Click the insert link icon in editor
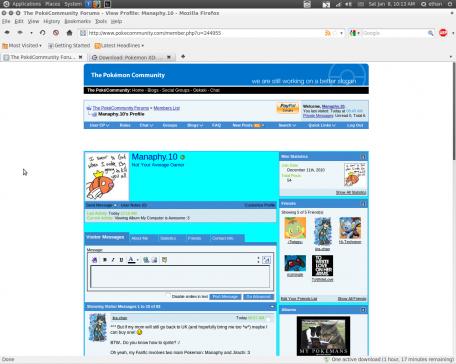The height and width of the screenshot is (364, 456). [146, 260]
